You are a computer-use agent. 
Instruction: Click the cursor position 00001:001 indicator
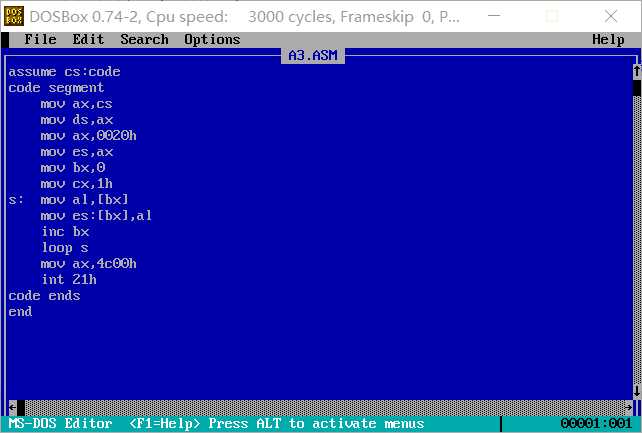(596, 424)
